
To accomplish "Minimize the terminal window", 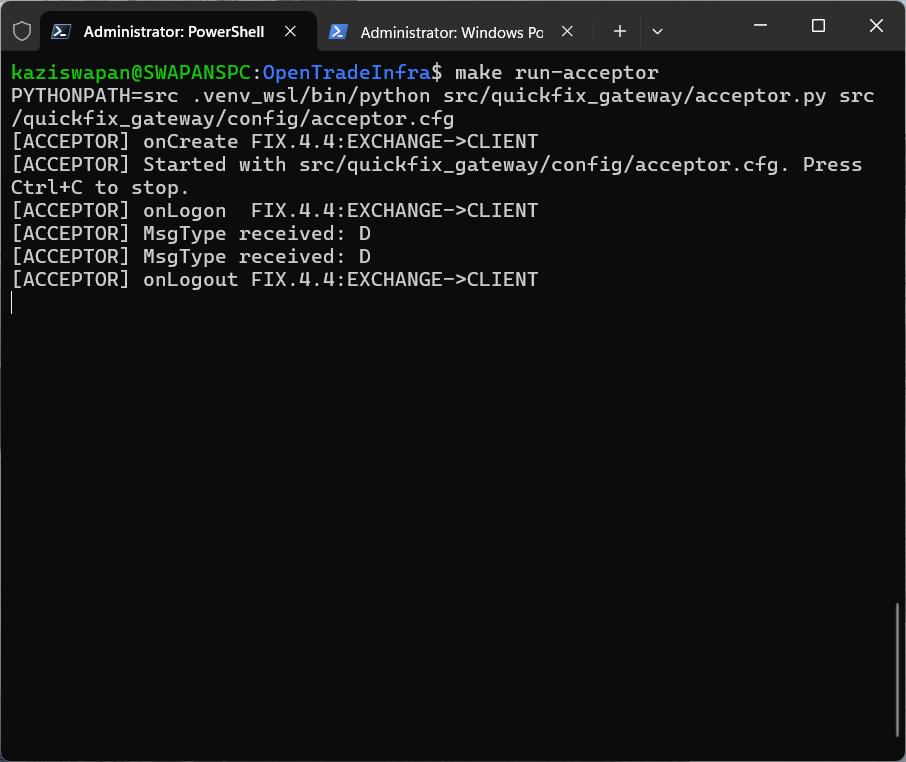I will click(x=759, y=25).
